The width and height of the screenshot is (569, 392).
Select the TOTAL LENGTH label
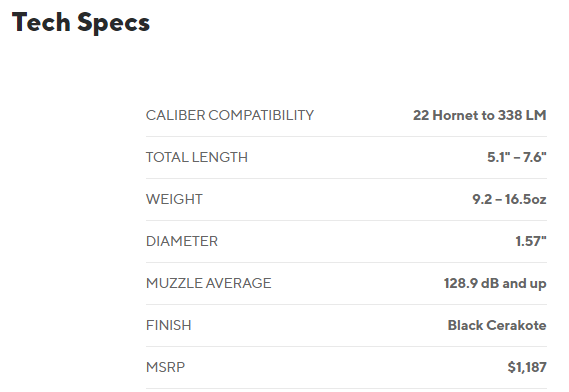pyautogui.click(x=197, y=157)
